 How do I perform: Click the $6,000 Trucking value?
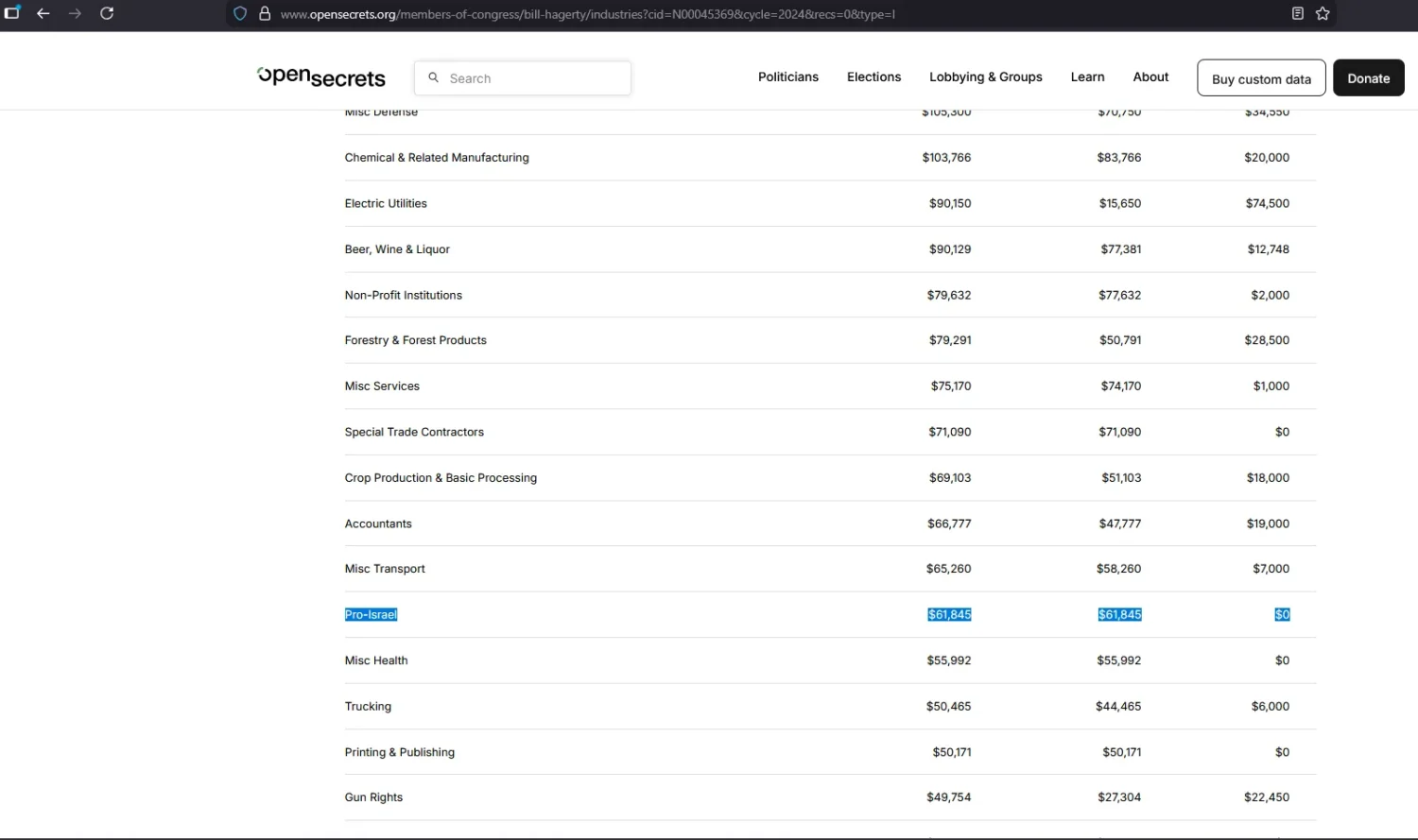pos(1271,707)
